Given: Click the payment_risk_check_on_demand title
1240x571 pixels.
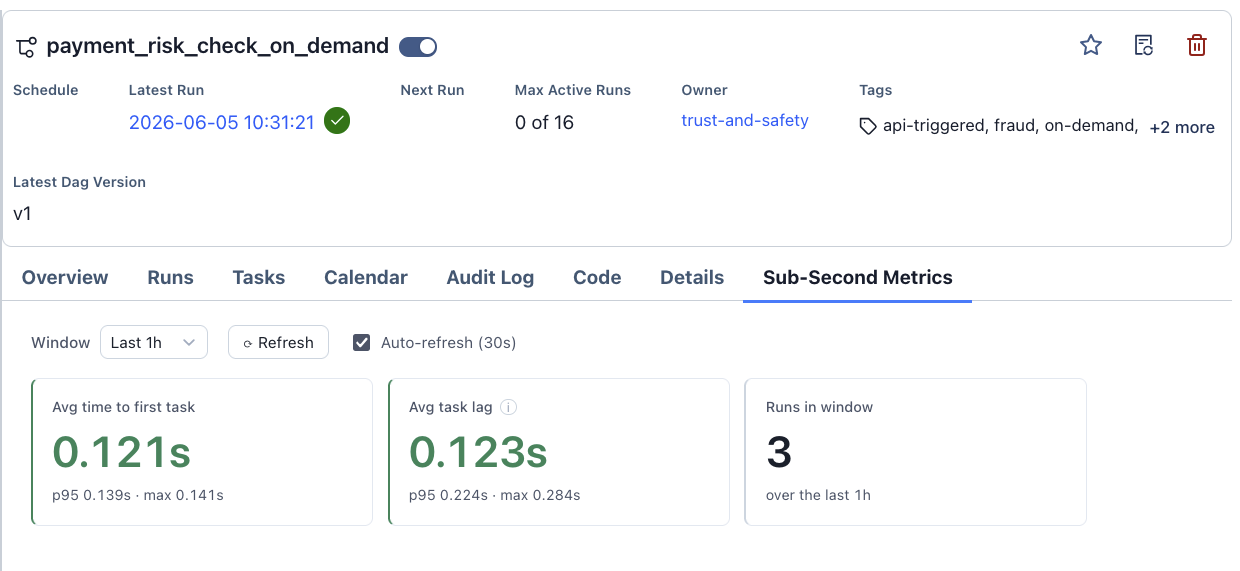Looking at the screenshot, I should tap(218, 46).
